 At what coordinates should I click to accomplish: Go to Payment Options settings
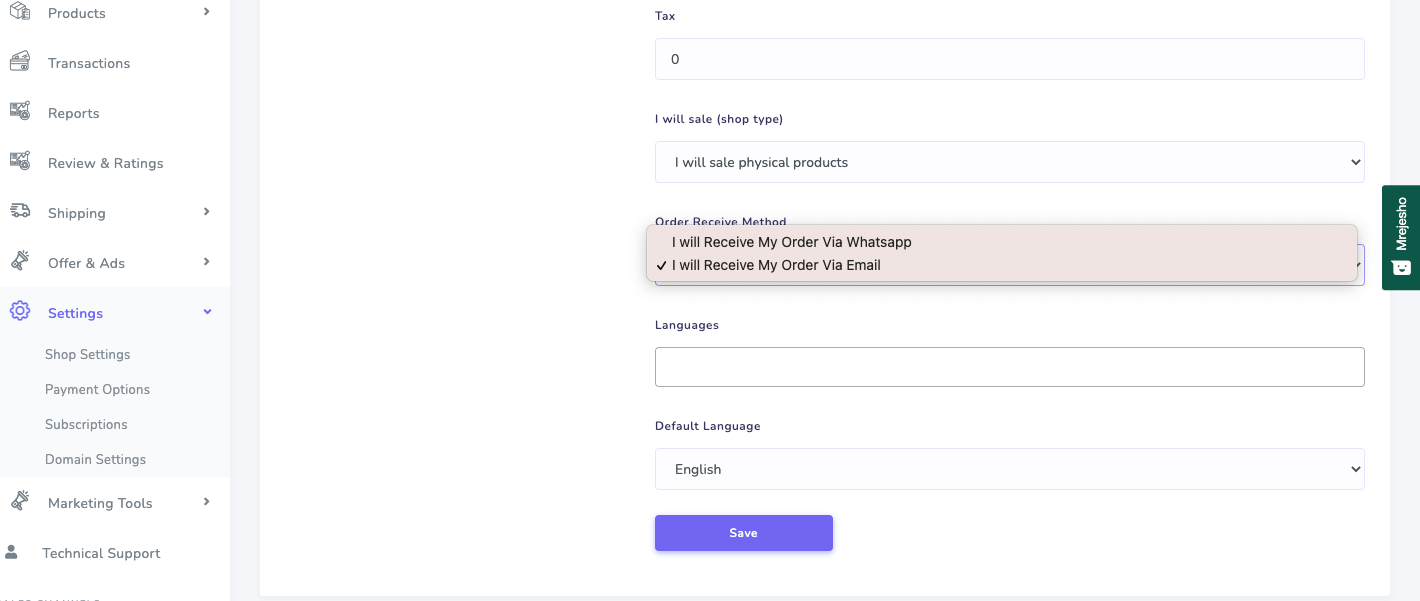(x=97, y=389)
